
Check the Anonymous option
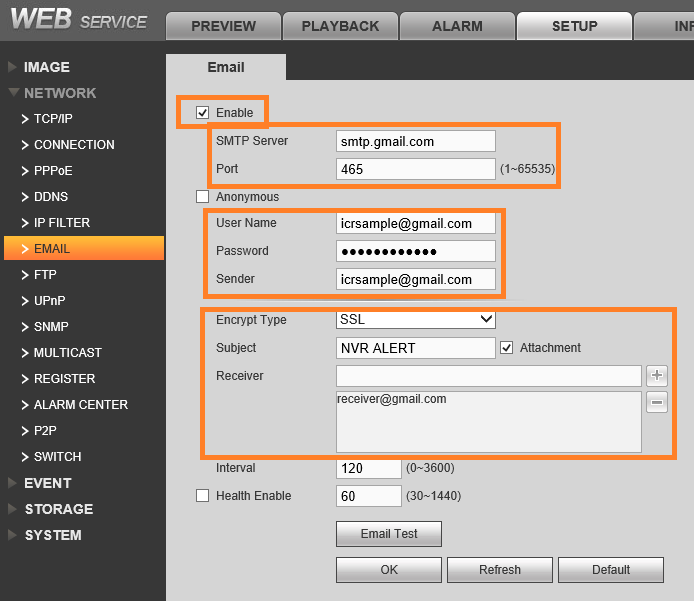click(x=202, y=196)
